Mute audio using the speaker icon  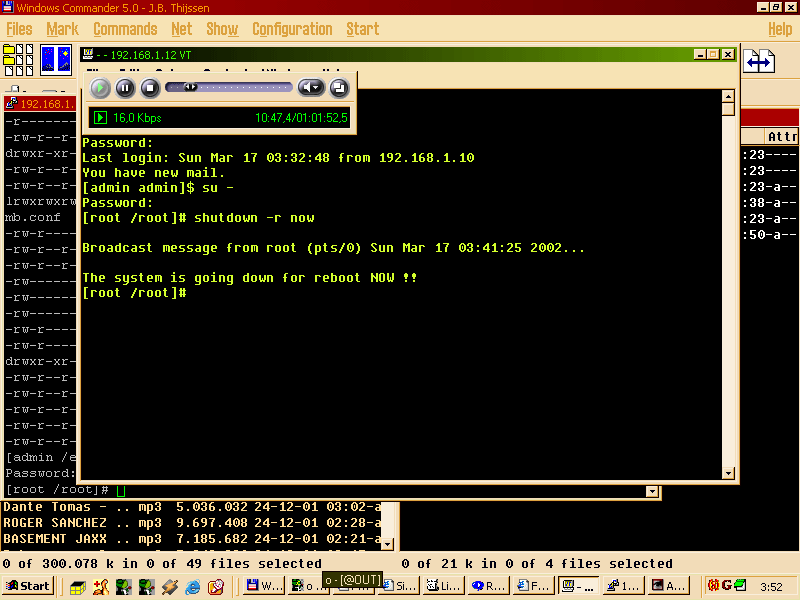point(305,88)
